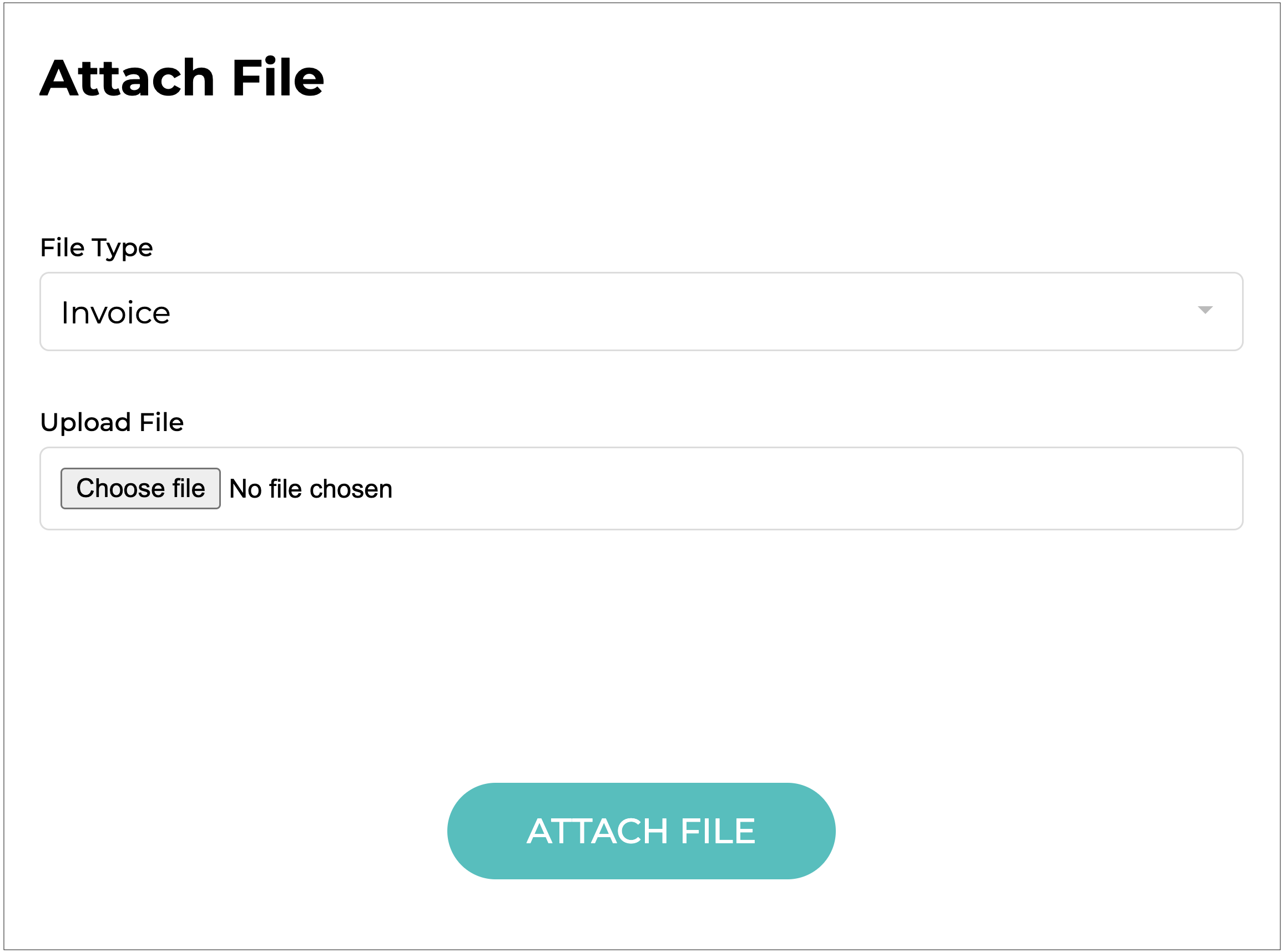
Task: Browse for a file via Choose file
Action: click(x=140, y=489)
